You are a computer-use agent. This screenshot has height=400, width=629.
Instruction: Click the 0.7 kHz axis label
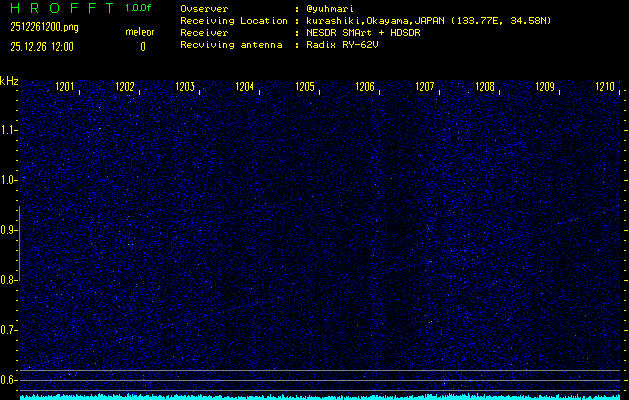[8, 330]
